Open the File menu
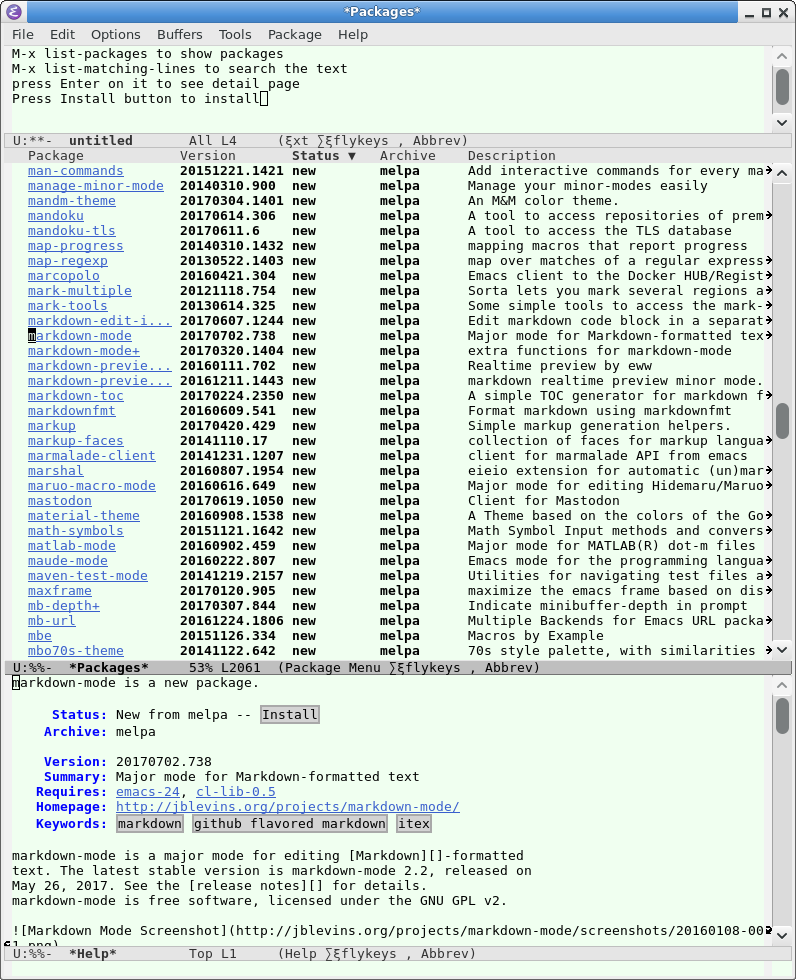Viewport: 796px width, 980px height. pos(22,34)
